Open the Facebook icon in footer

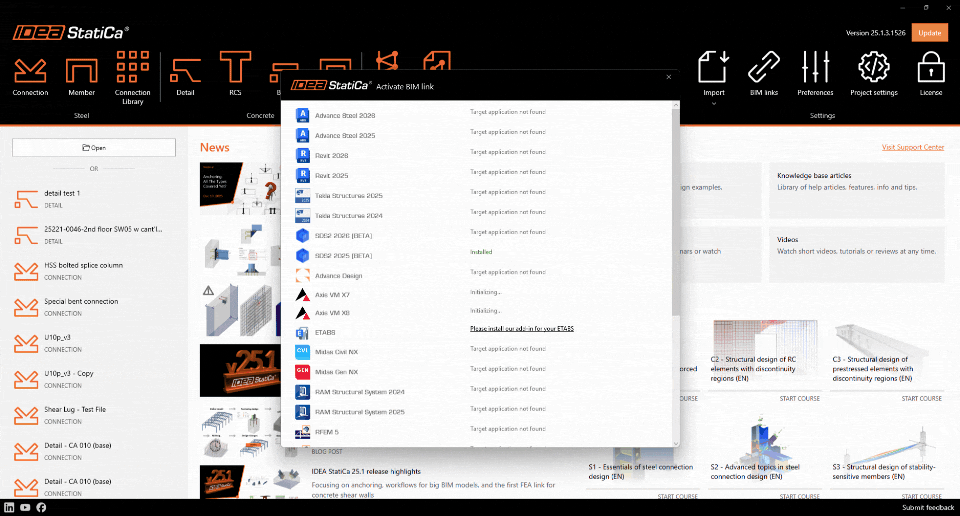click(x=41, y=507)
